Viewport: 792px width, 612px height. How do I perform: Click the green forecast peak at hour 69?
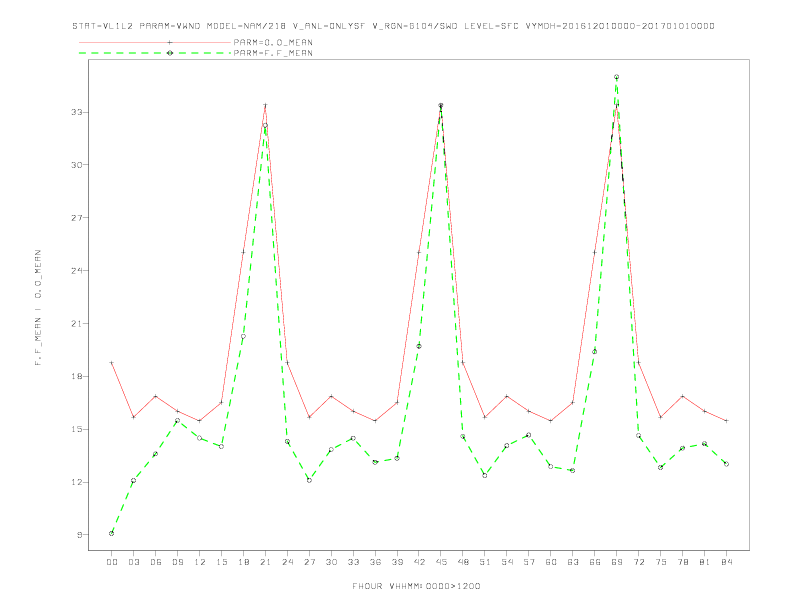(x=617, y=77)
